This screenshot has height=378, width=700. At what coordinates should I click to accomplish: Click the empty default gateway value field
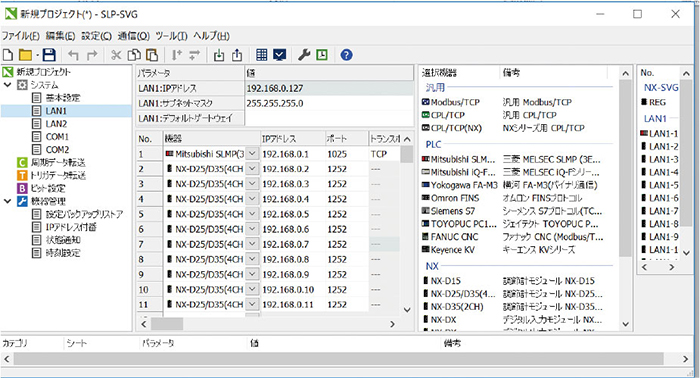pyautogui.click(x=329, y=118)
